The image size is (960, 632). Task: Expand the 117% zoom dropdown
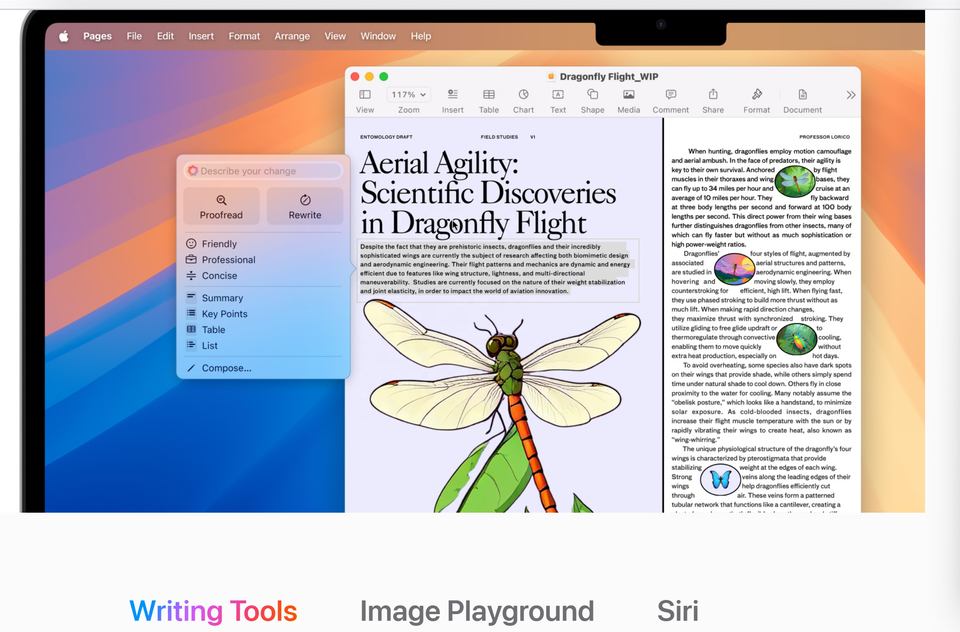click(x=408, y=95)
